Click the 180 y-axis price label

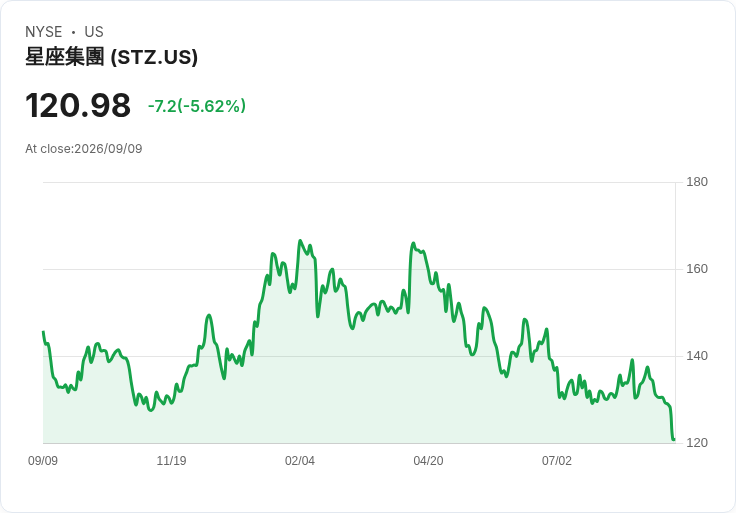point(697,182)
